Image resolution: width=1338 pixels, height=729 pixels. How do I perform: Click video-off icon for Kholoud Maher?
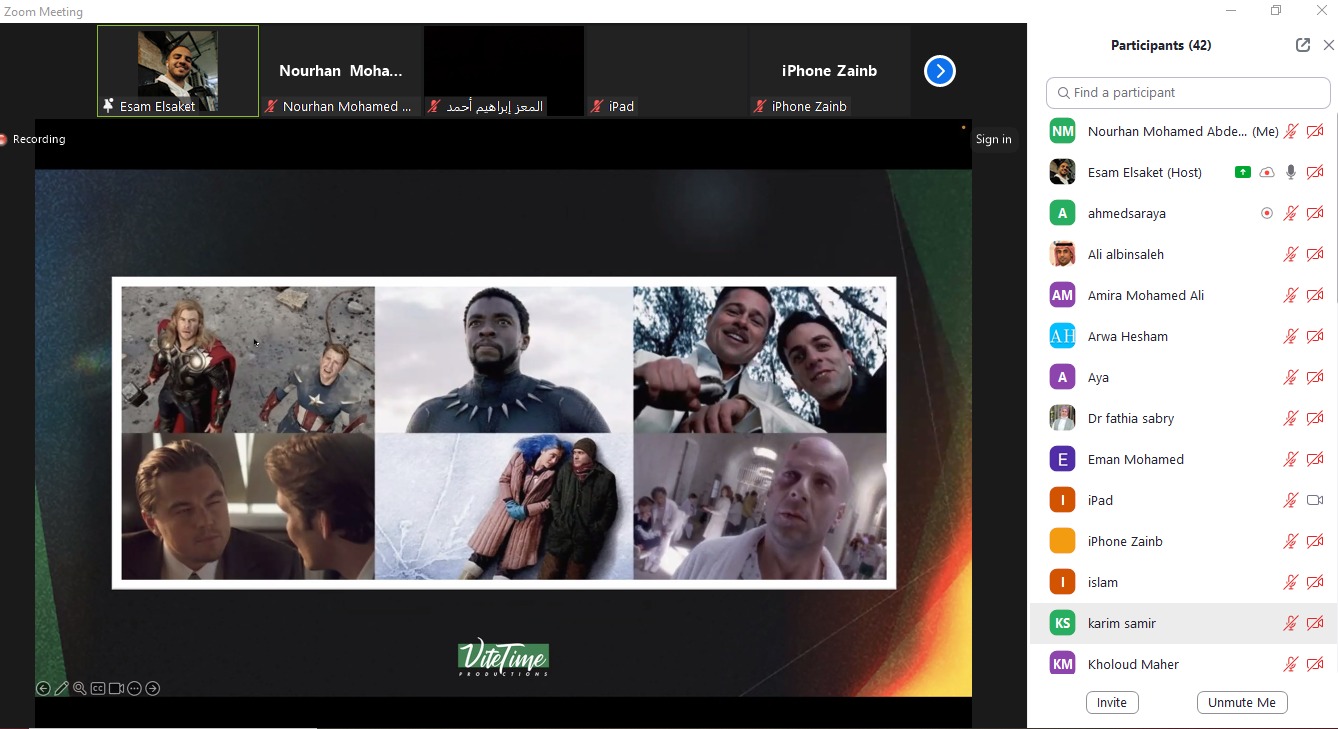click(1315, 664)
